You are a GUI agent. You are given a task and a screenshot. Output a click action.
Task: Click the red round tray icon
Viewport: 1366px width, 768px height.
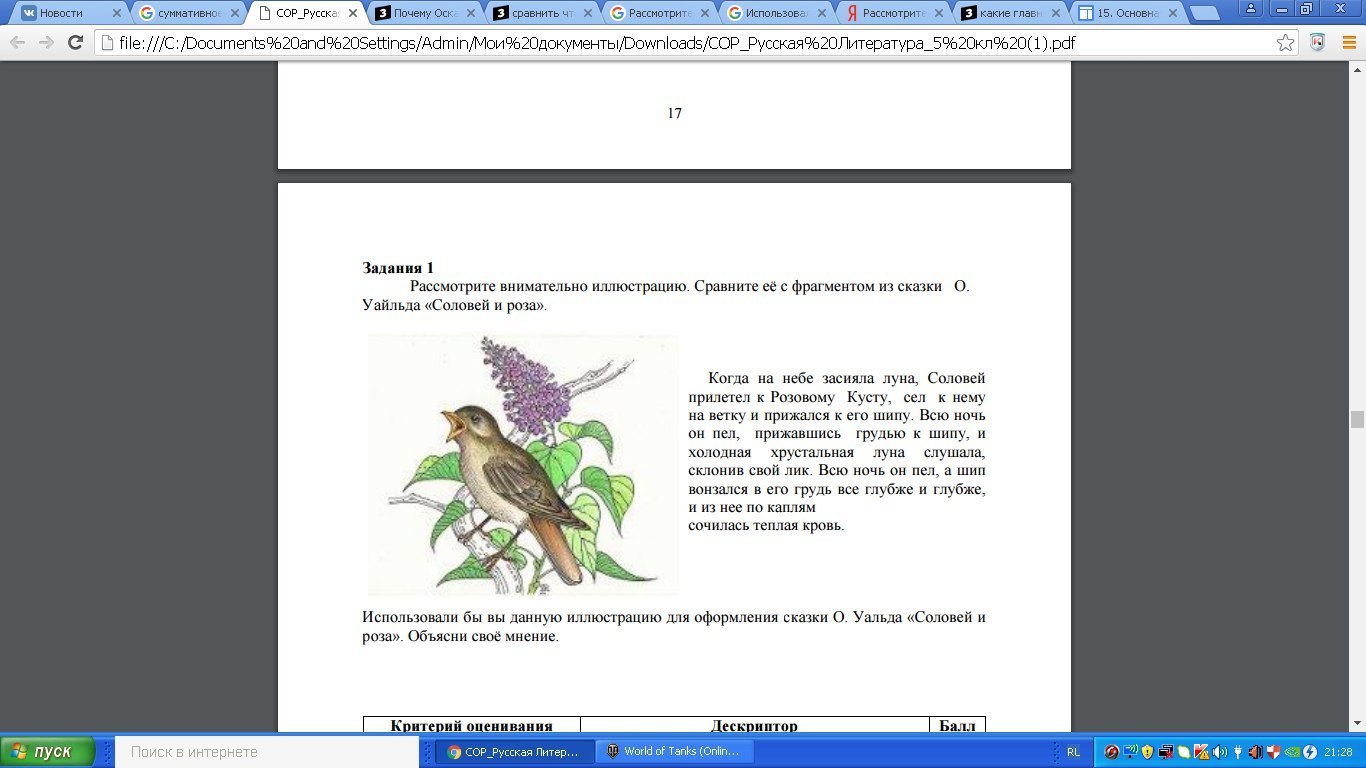tap(1111, 752)
